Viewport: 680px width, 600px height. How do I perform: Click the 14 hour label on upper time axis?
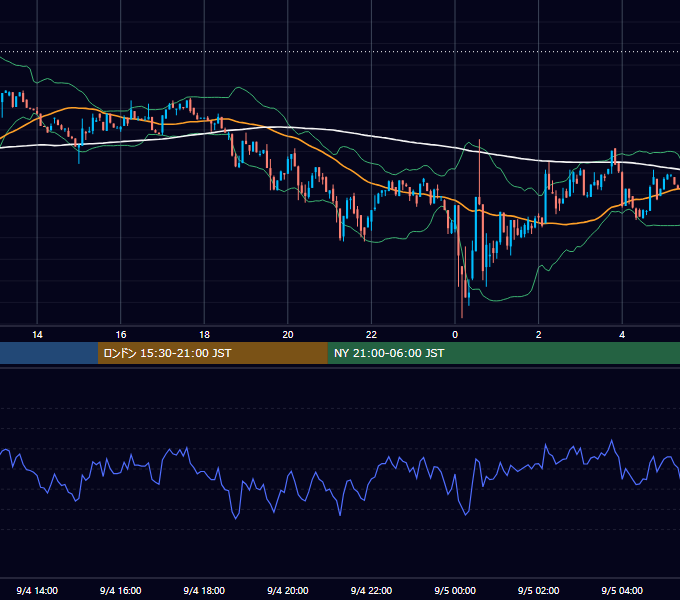coord(37,335)
